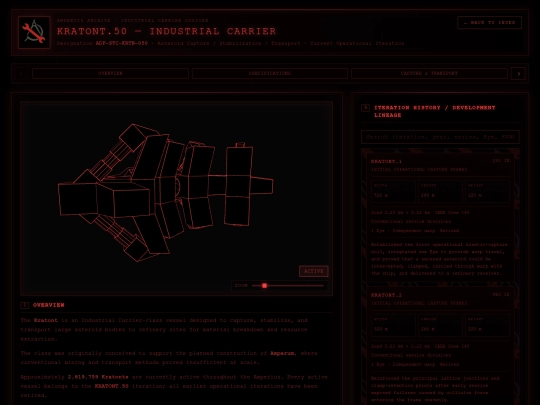The height and width of the screenshot is (405, 540).
Task: Click the width cell in KRATONT.1 card
Action: point(393,191)
